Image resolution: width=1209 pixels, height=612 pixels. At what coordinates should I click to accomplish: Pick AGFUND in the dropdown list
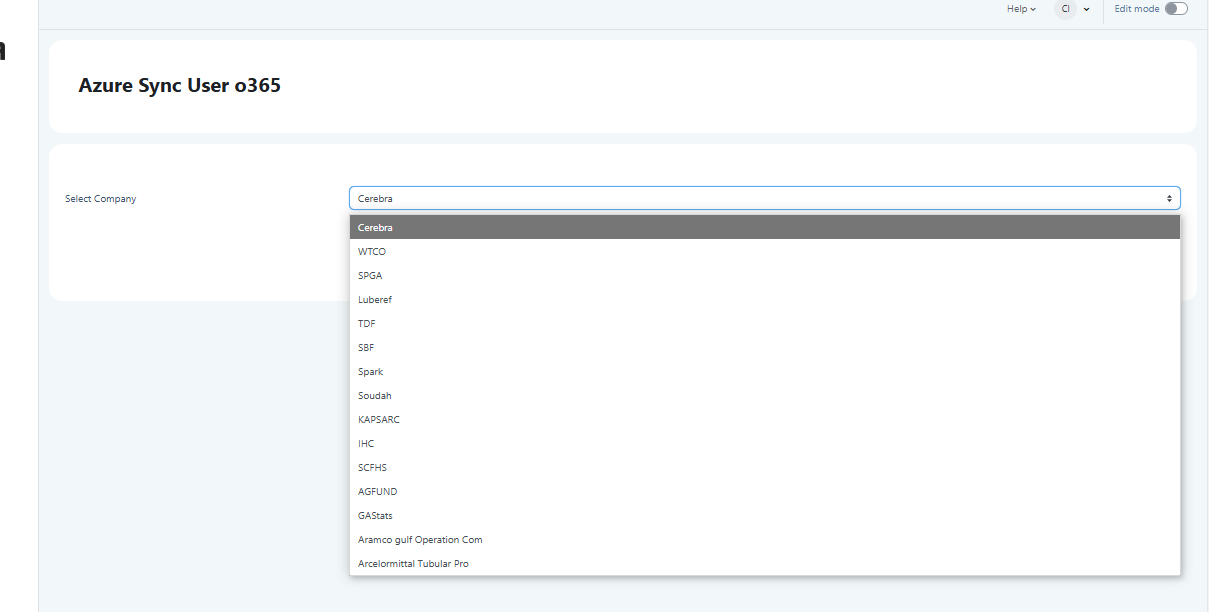pyautogui.click(x=764, y=492)
